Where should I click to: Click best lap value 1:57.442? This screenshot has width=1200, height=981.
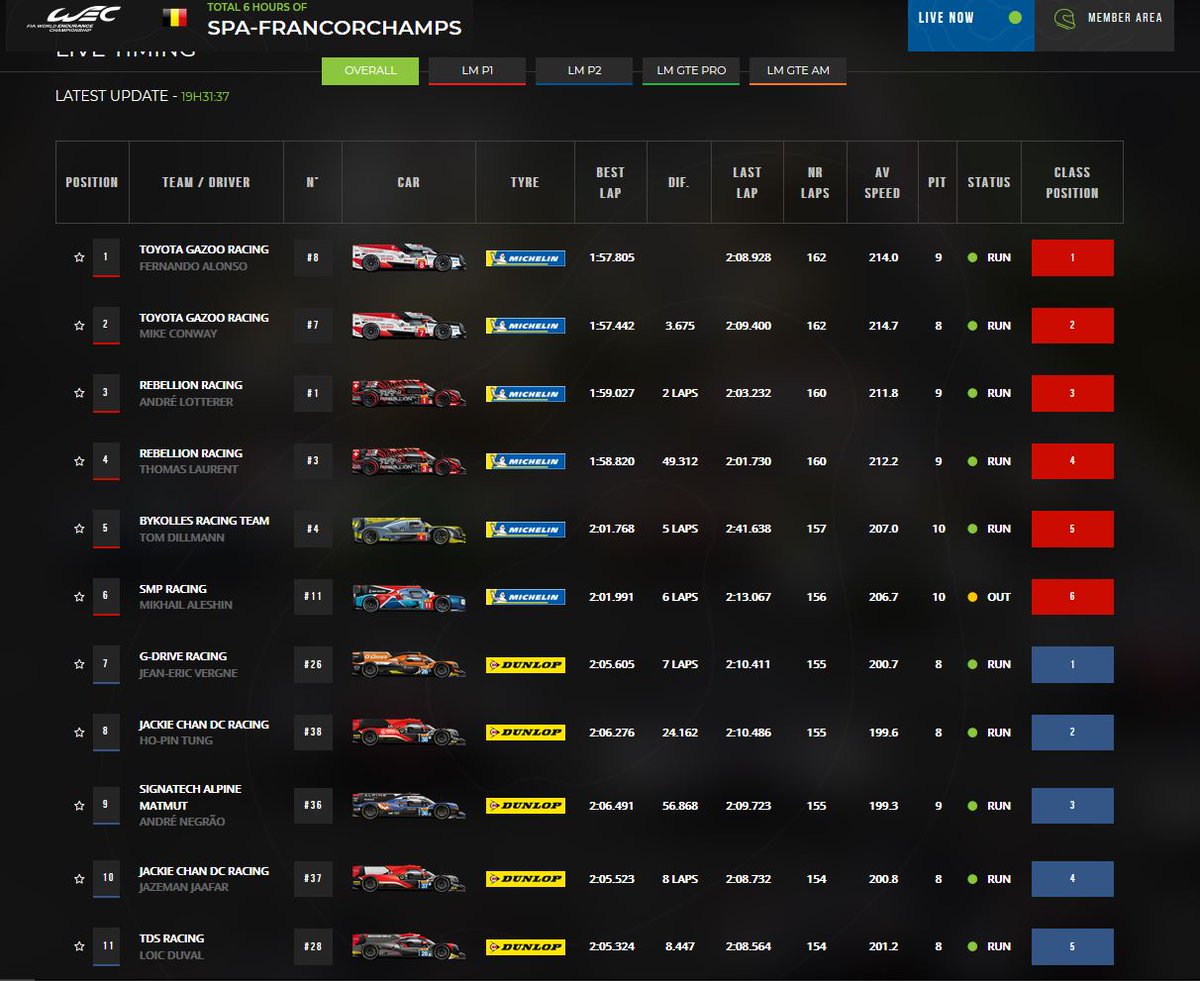tap(611, 326)
